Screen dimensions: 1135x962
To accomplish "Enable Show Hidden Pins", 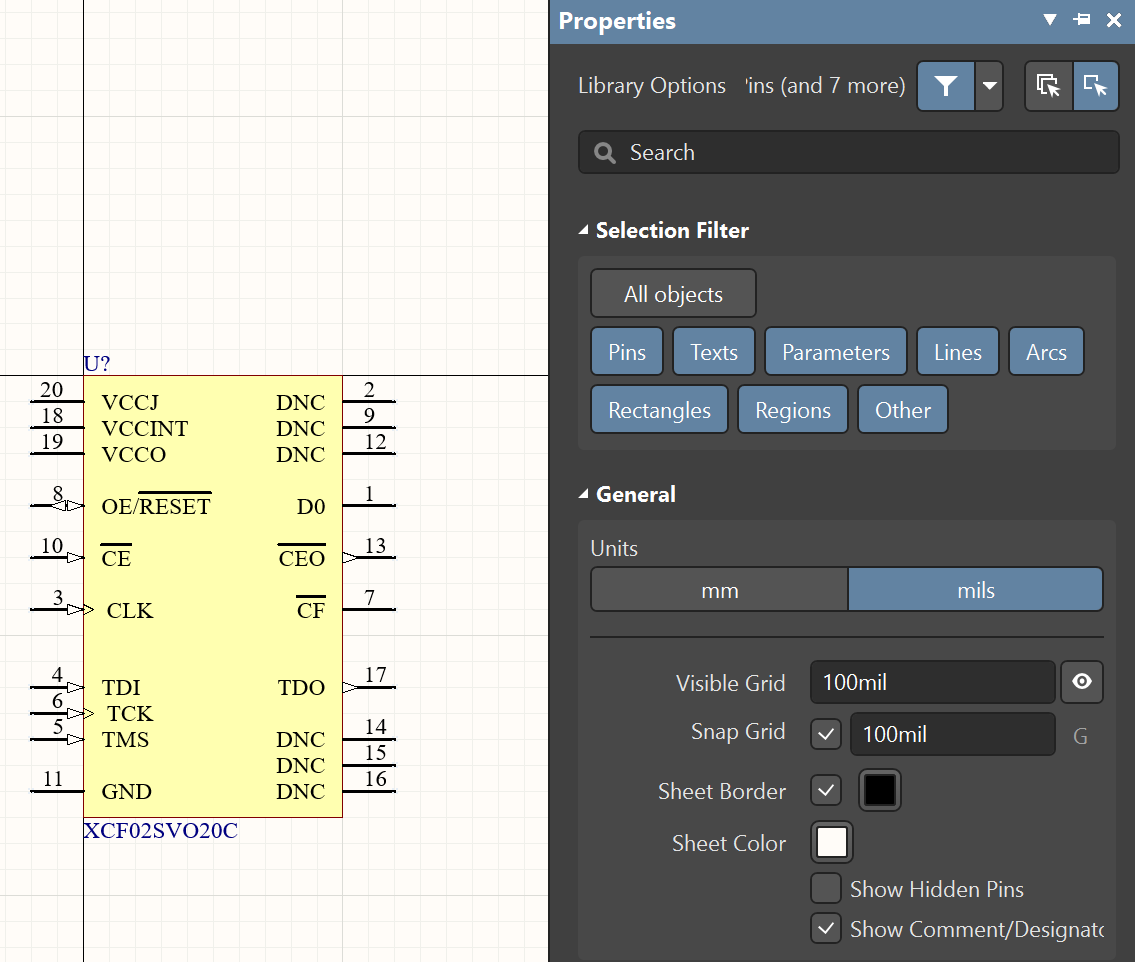I will click(x=826, y=889).
